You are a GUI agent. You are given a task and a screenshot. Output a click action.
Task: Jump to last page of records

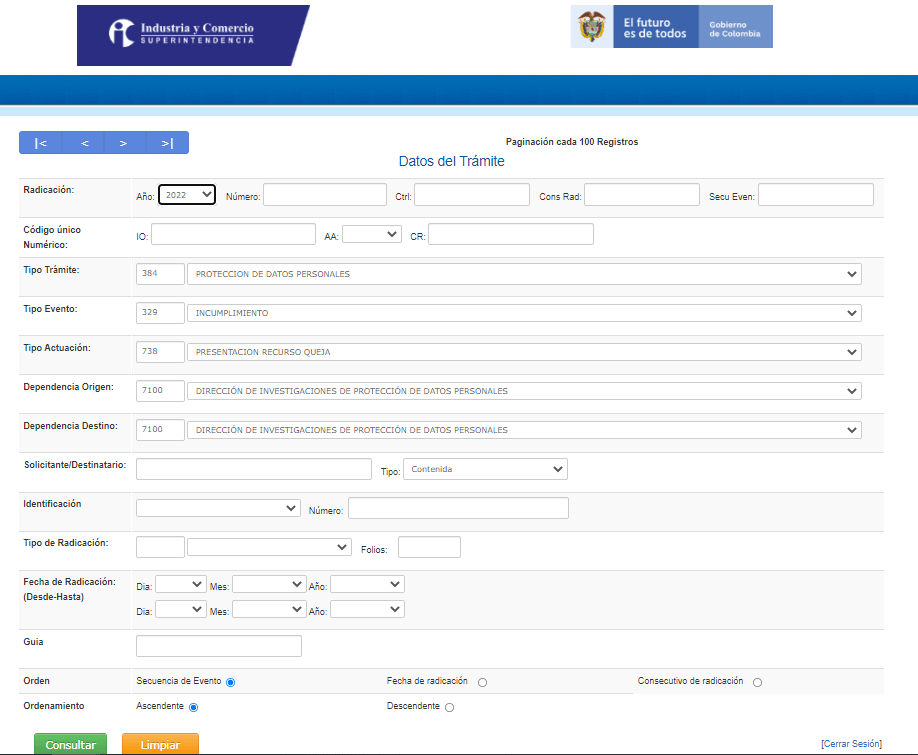(167, 143)
